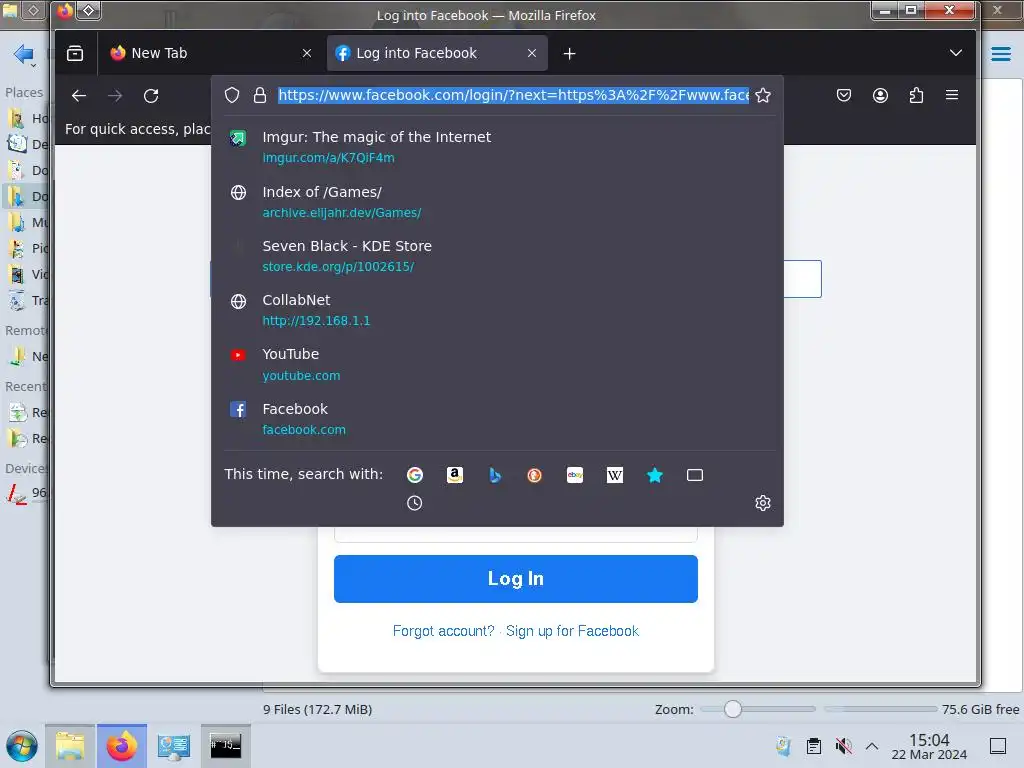Screen dimensions: 1024x768
Task: Click the URL address bar field
Action: [513, 95]
